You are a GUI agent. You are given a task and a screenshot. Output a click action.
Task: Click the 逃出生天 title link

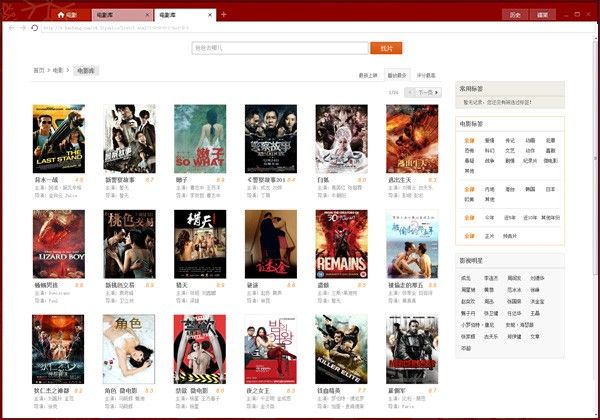(399, 180)
